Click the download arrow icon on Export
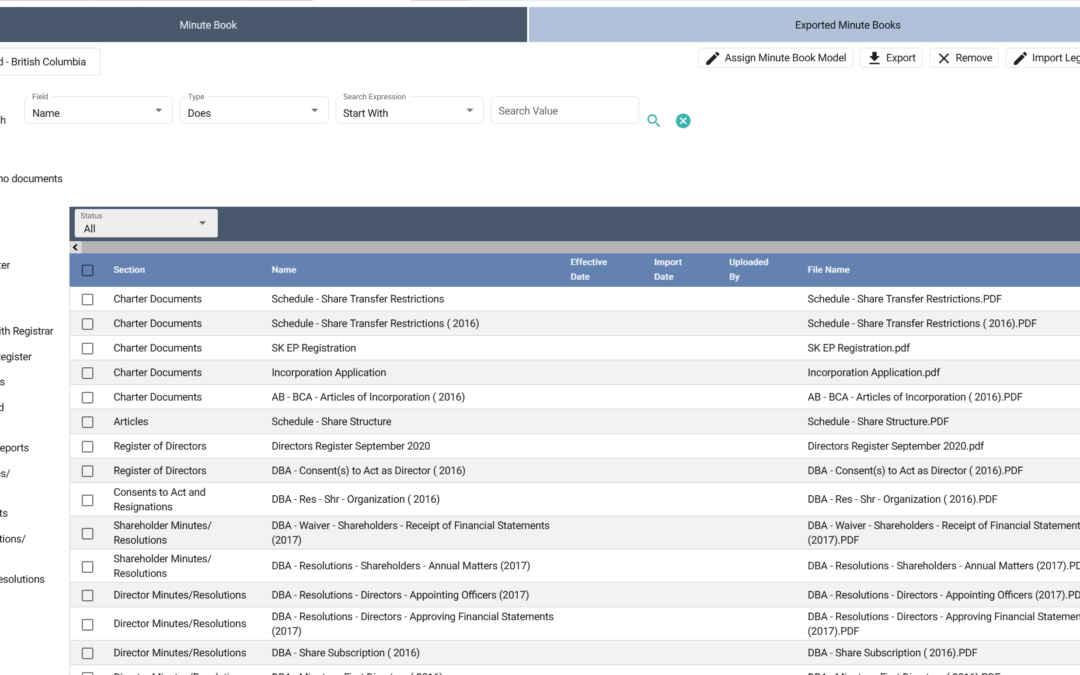Viewport: 1080px width, 675px height. pyautogui.click(x=873, y=58)
